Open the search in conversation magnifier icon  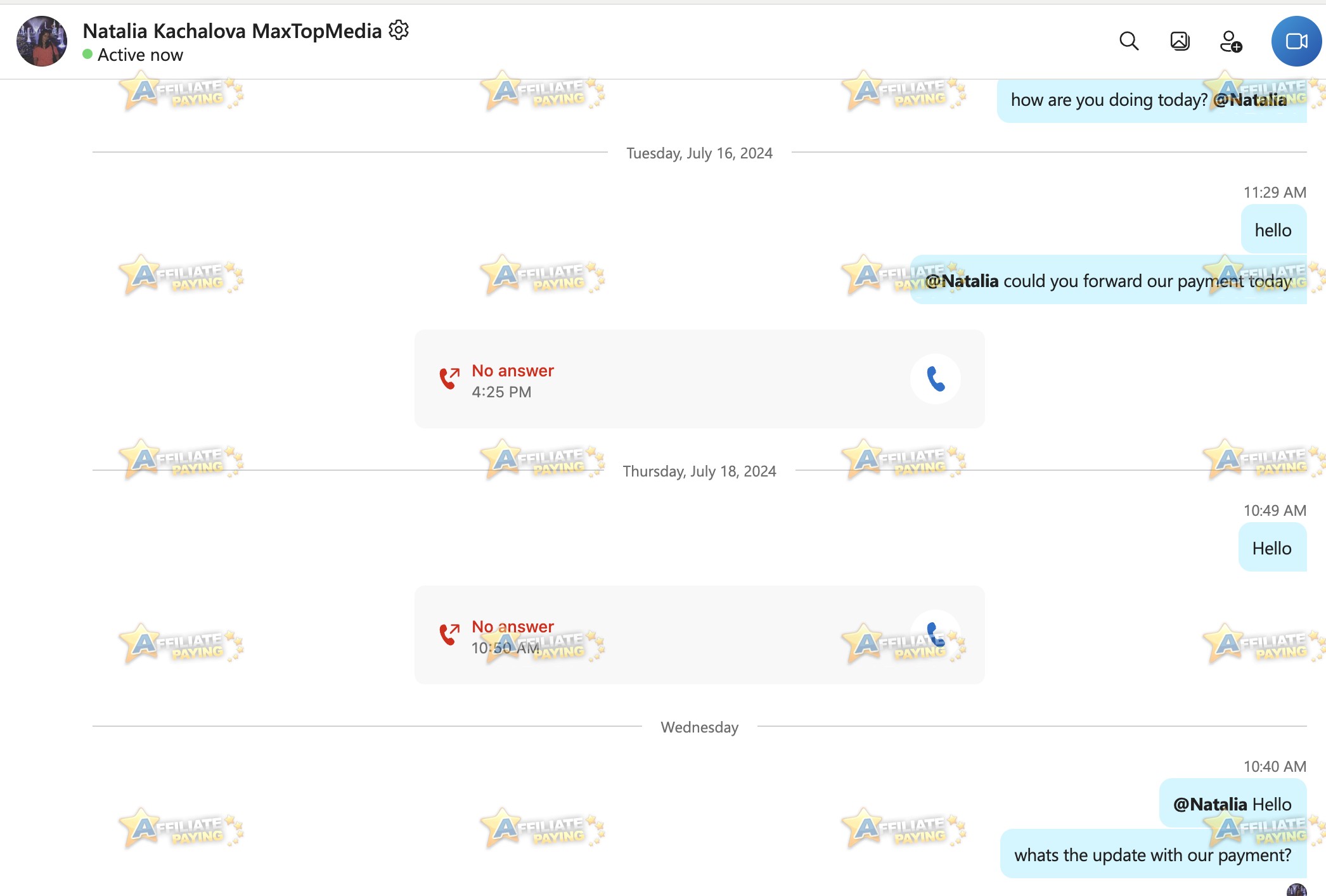tap(1129, 41)
